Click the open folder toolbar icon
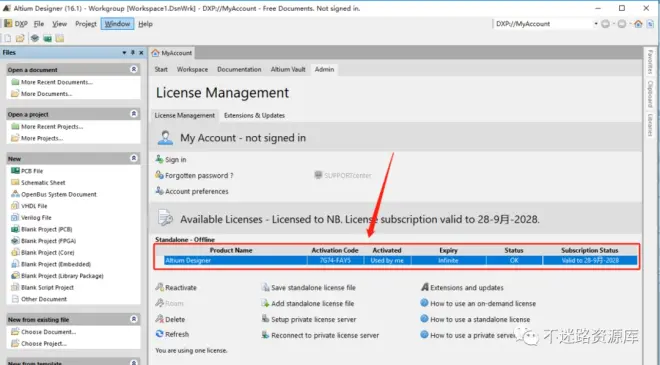The width and height of the screenshot is (660, 365). 20,39
